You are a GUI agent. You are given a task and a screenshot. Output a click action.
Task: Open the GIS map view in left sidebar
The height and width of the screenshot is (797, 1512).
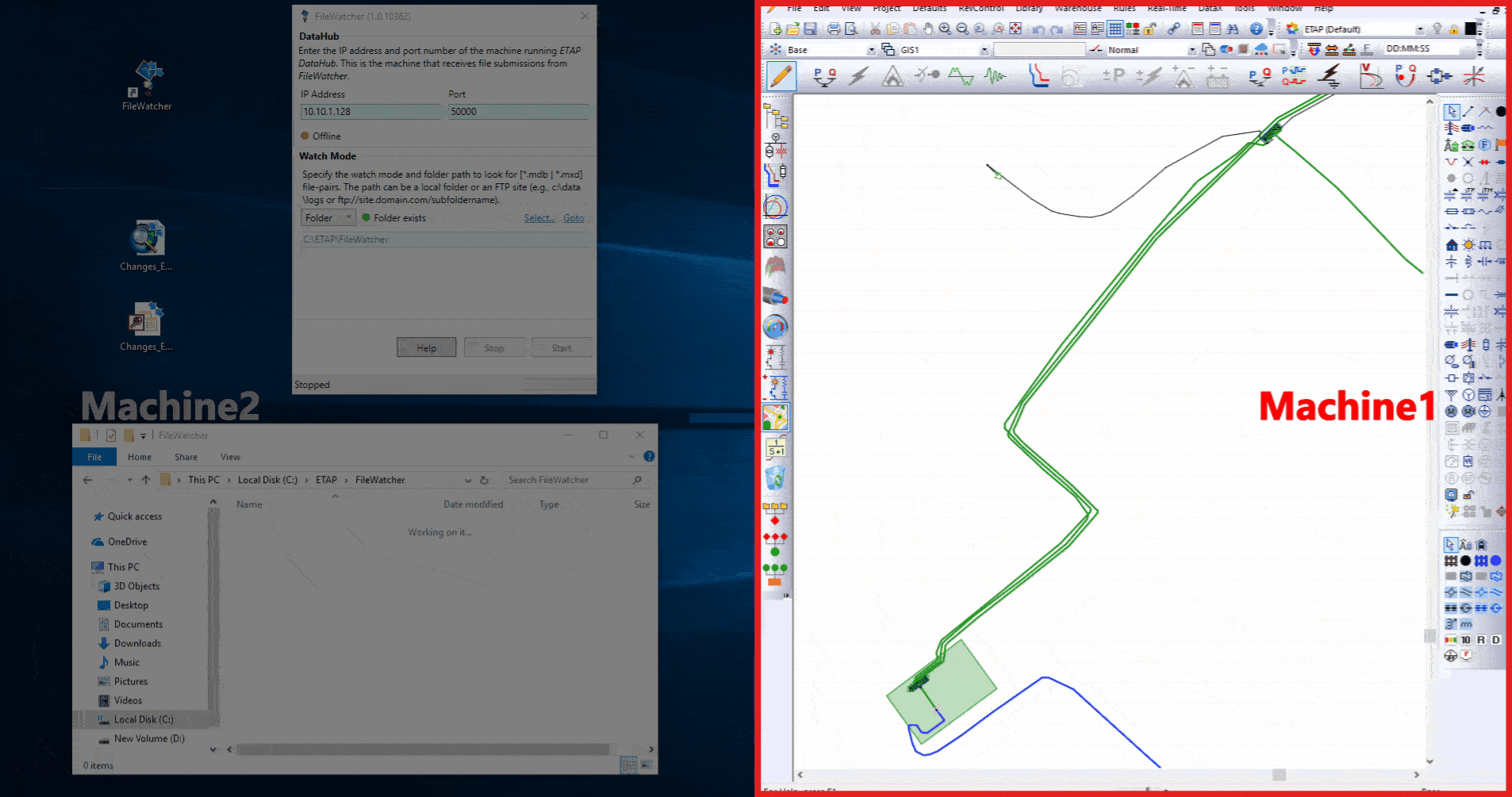coord(775,416)
